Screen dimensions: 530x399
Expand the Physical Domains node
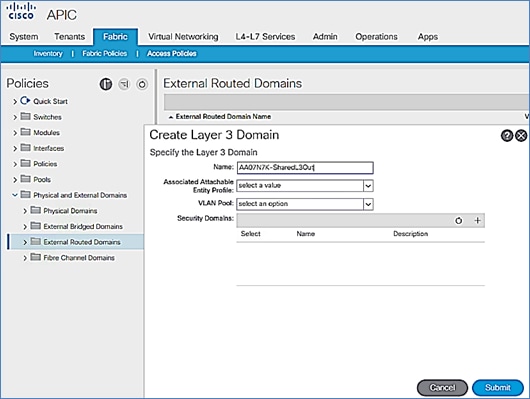pos(25,211)
